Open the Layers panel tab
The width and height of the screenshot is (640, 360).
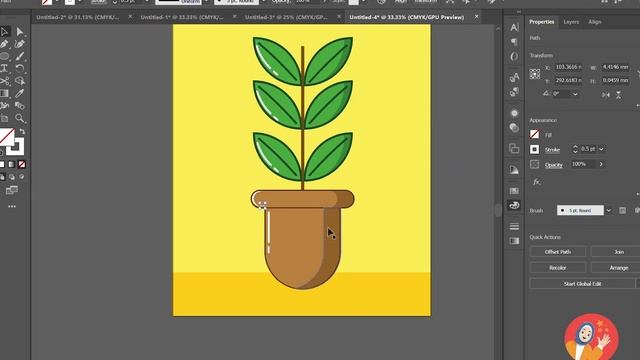[571, 22]
